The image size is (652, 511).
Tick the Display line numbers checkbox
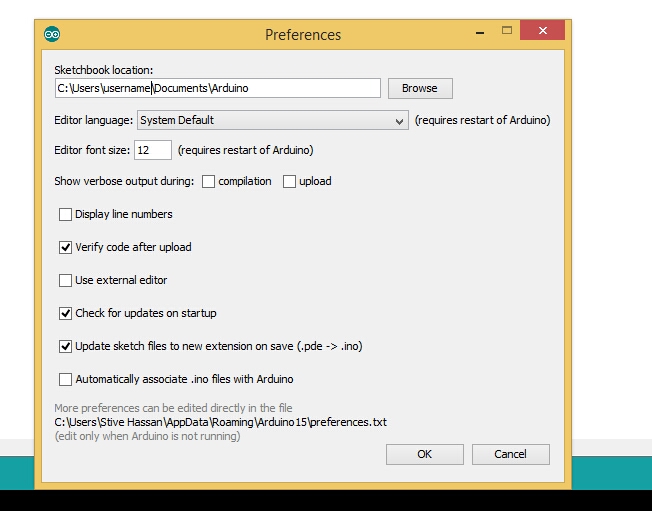[x=65, y=214]
